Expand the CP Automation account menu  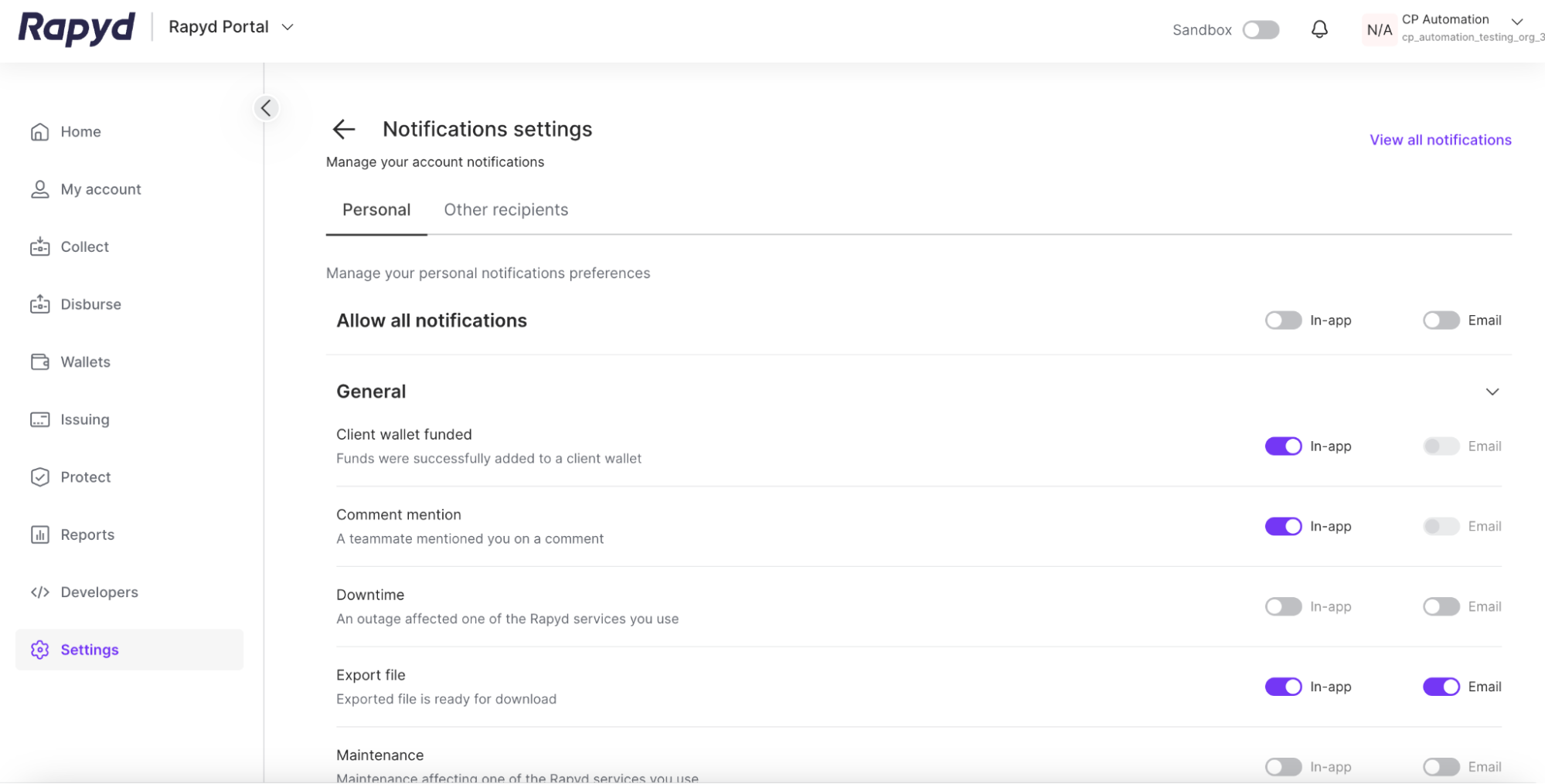click(x=1516, y=22)
